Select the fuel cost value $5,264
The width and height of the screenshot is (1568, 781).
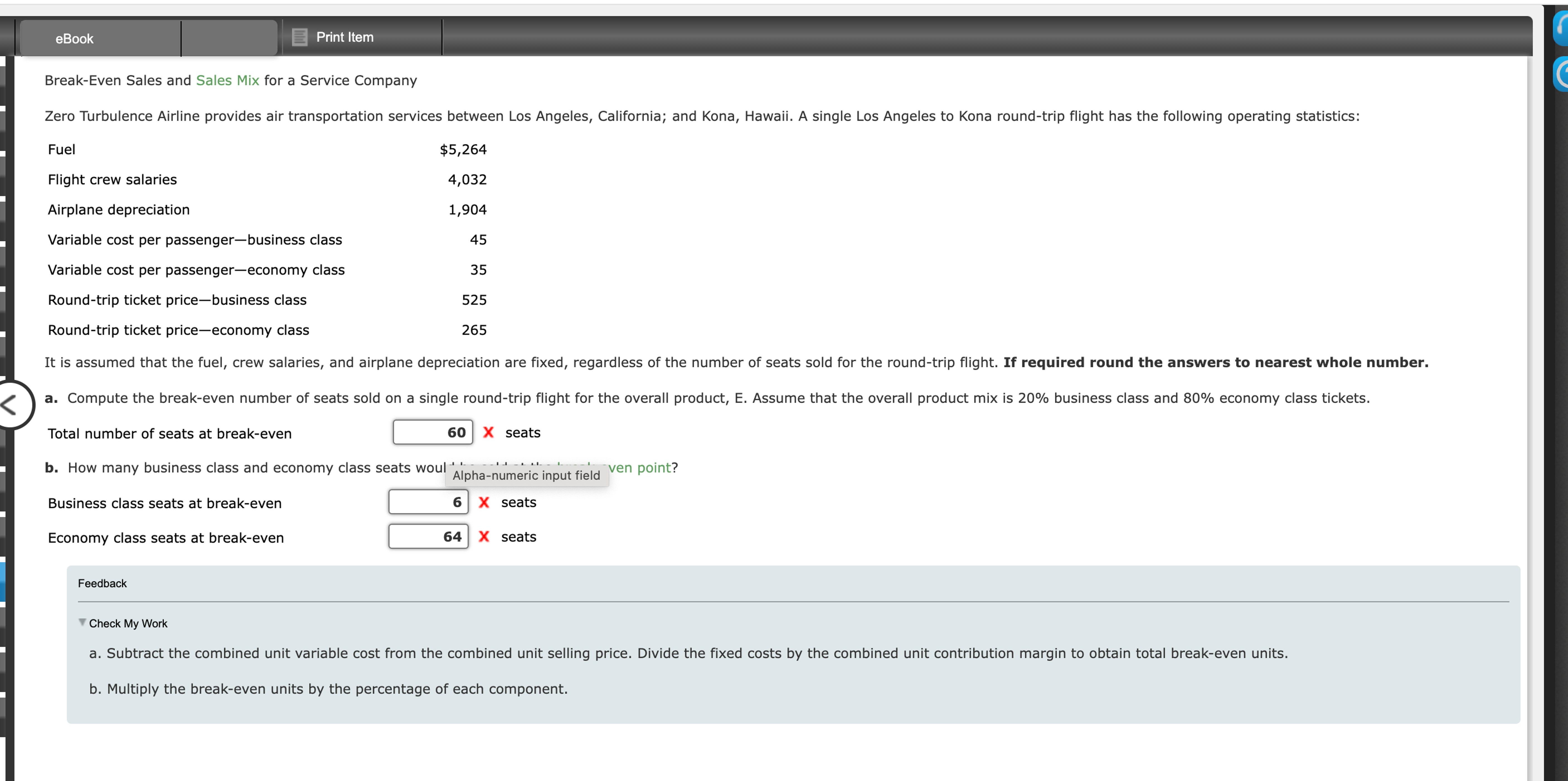[463, 149]
